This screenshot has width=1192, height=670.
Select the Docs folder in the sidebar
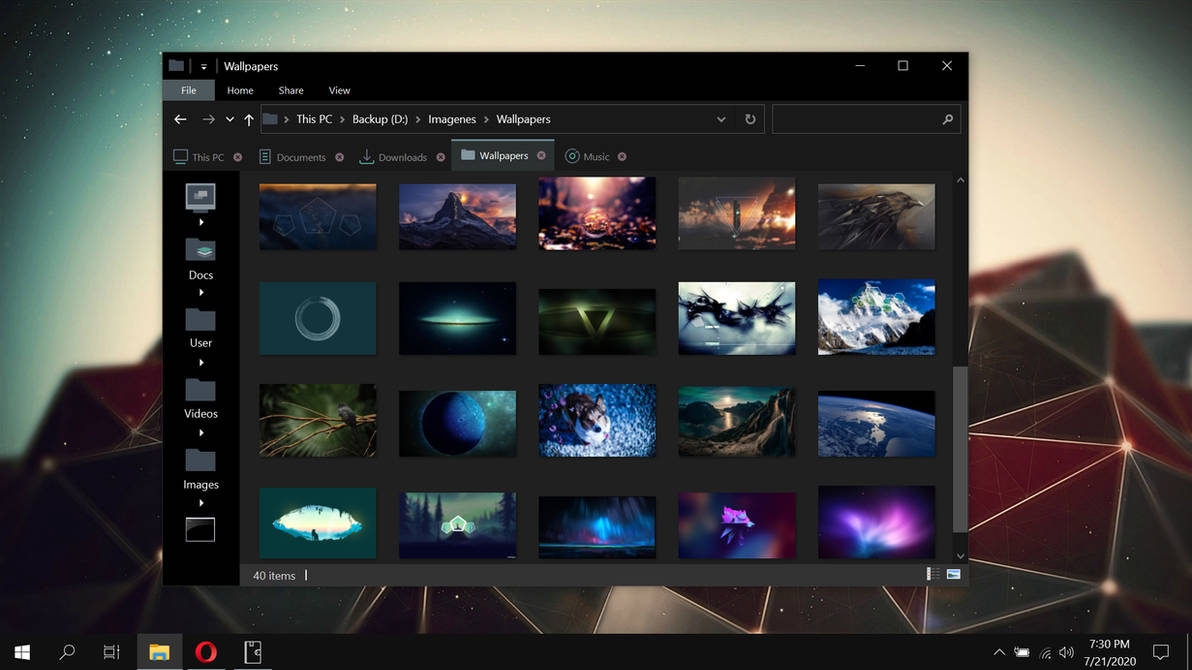(x=200, y=255)
